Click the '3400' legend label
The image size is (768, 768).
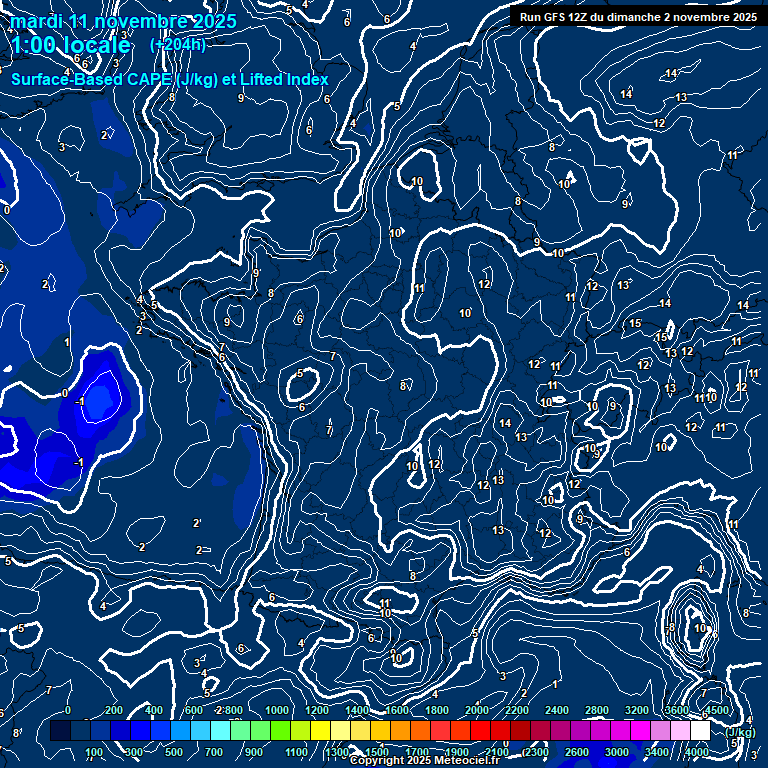[657, 752]
